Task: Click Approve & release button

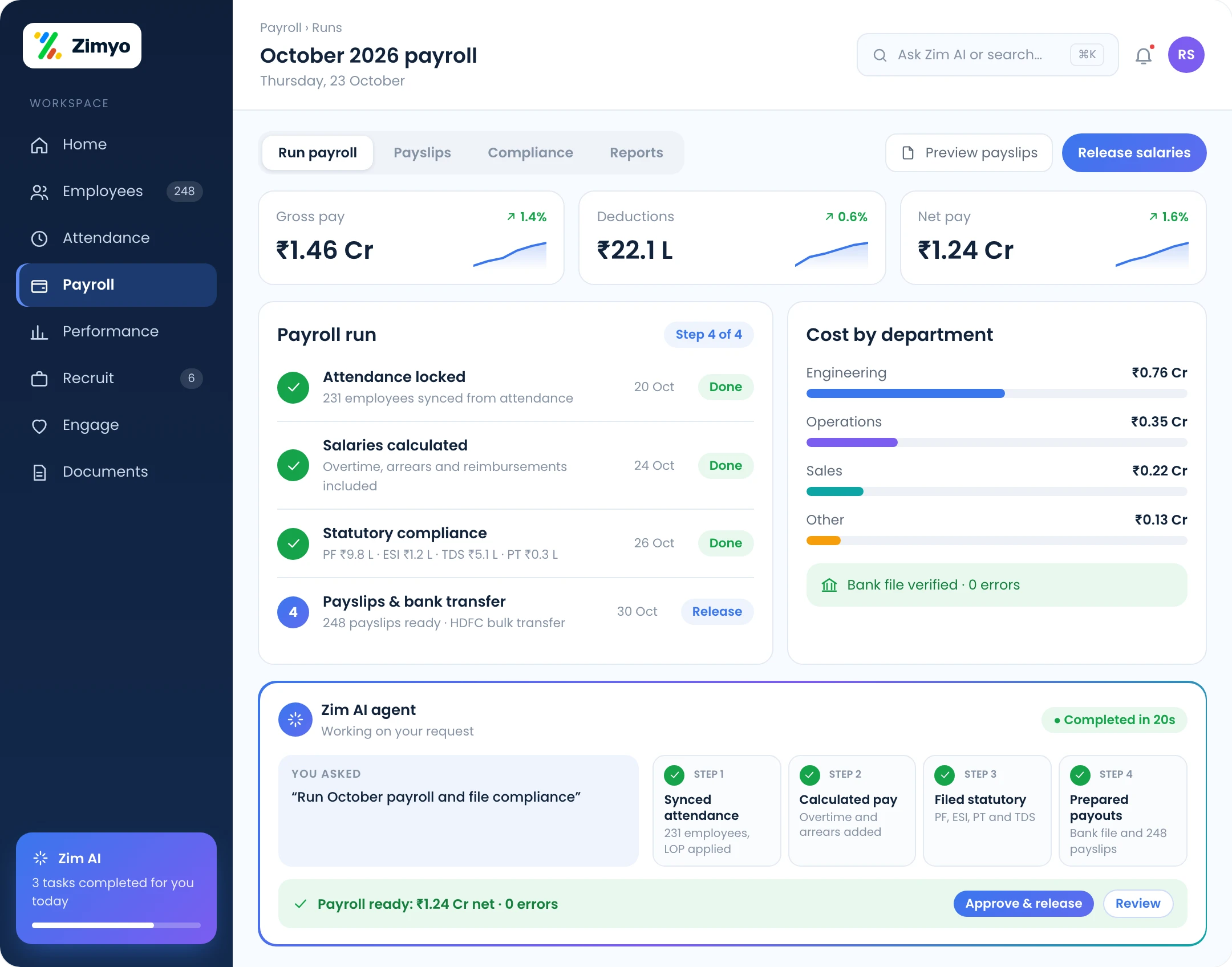Action: pyautogui.click(x=1023, y=904)
